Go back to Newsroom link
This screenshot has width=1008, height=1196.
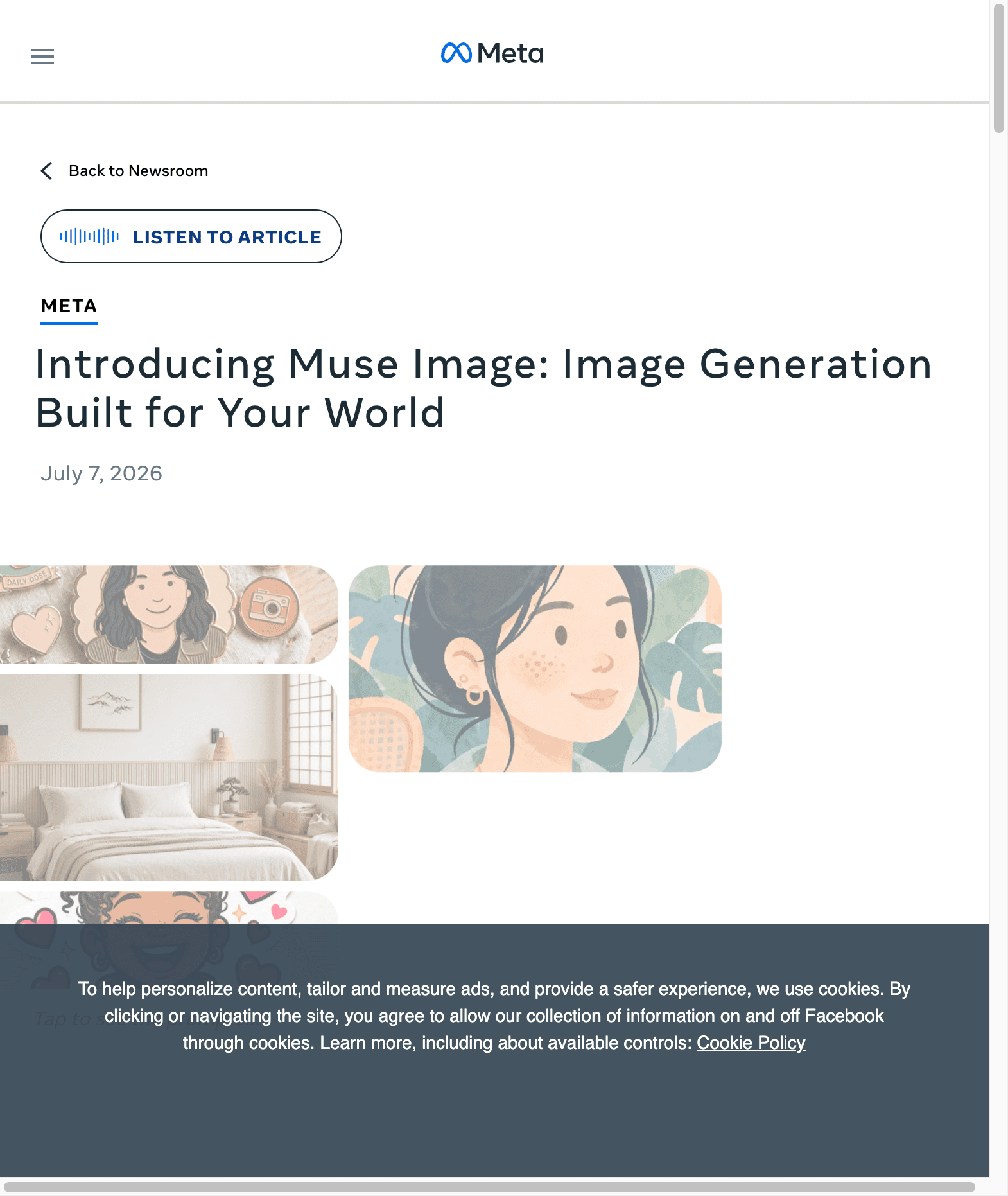point(138,171)
